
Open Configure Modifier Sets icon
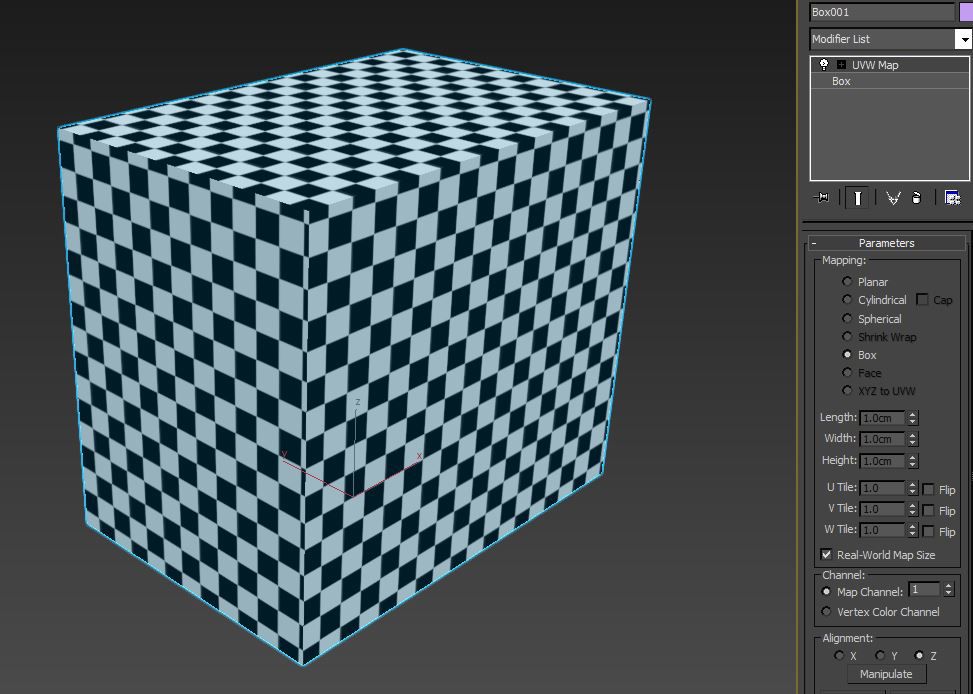[x=951, y=198]
